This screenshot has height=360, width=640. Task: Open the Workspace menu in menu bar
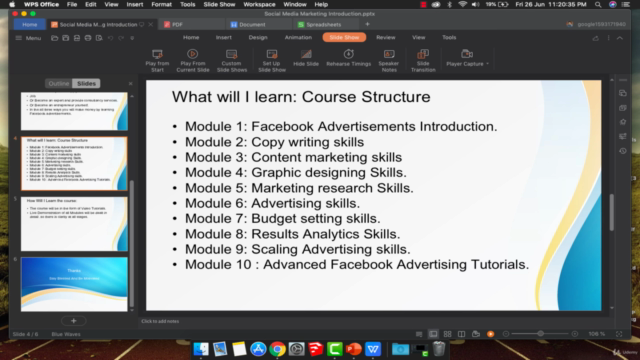point(259,4)
